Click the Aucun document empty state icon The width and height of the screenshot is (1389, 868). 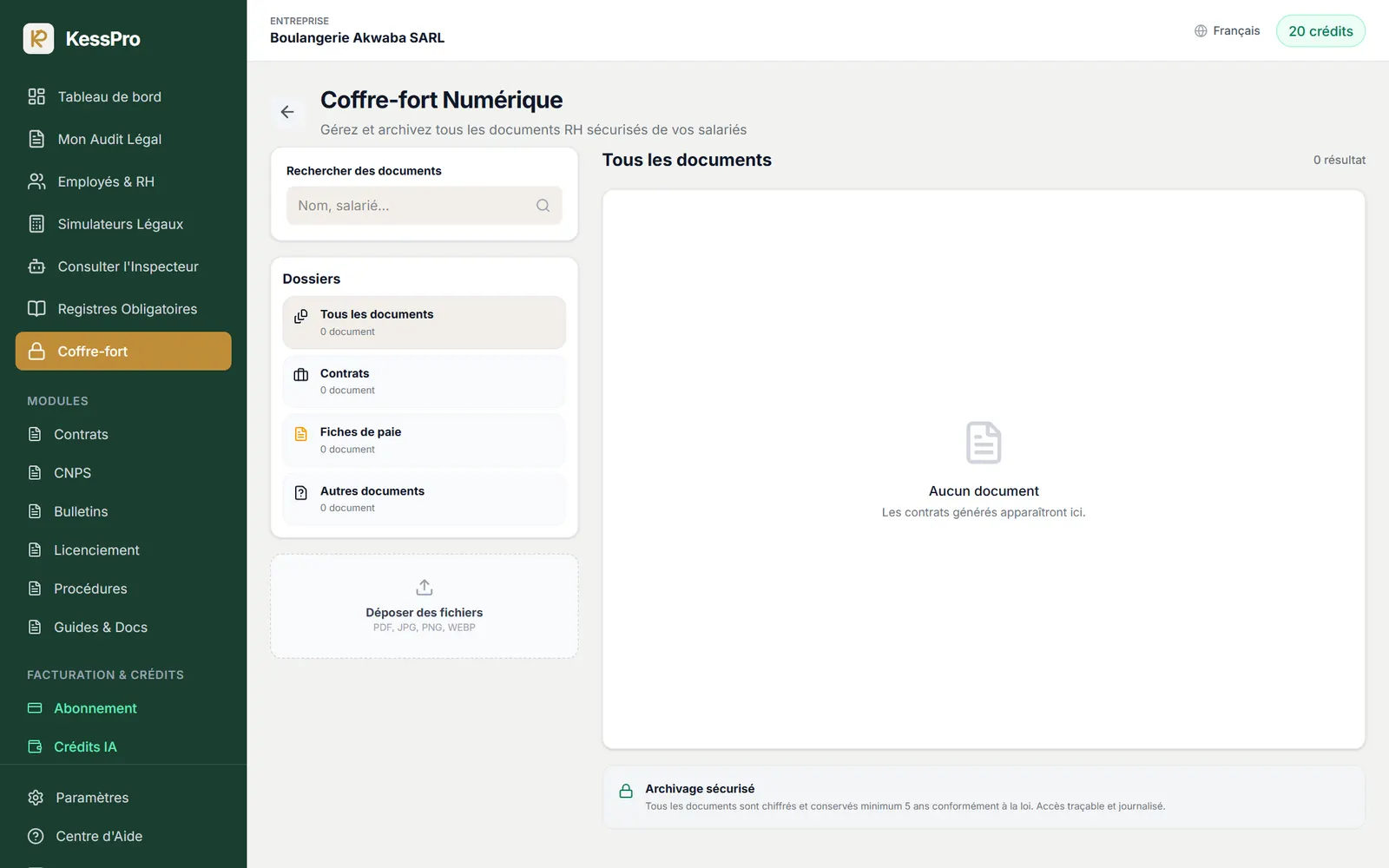pos(984,443)
